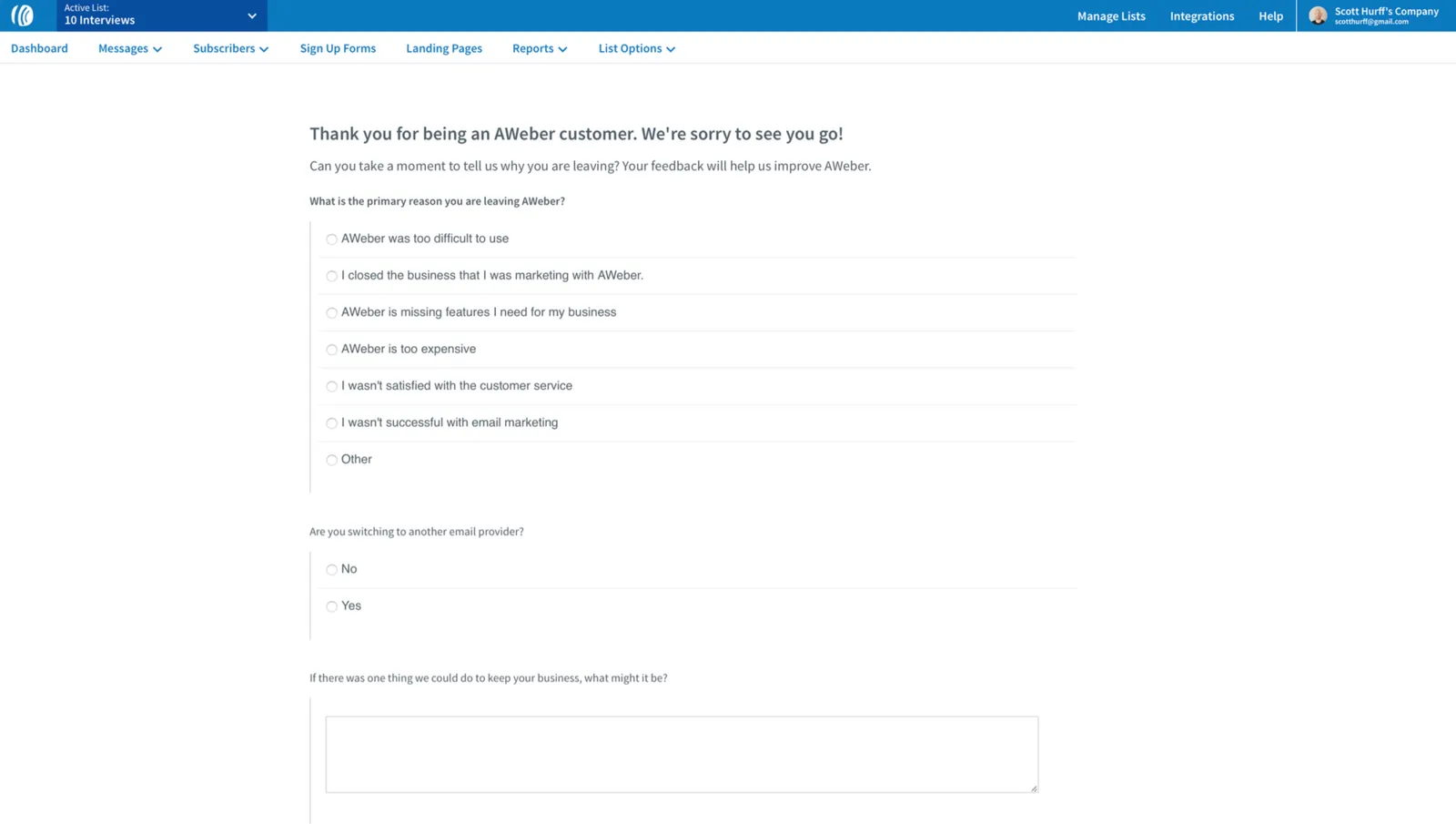The height and width of the screenshot is (824, 1456).
Task: Expand the List Options menu
Action: (x=637, y=48)
